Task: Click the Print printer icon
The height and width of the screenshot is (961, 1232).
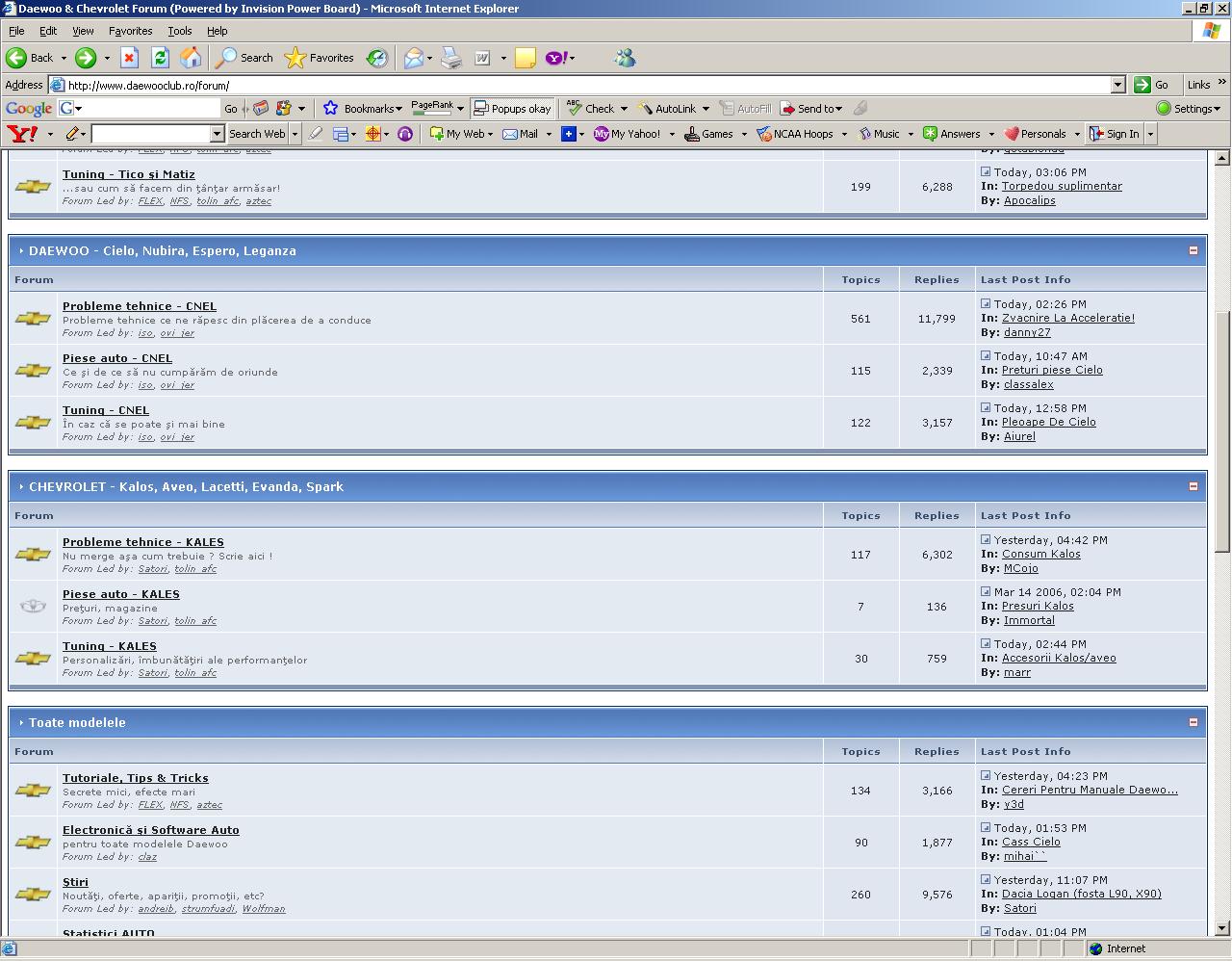Action: [x=451, y=58]
